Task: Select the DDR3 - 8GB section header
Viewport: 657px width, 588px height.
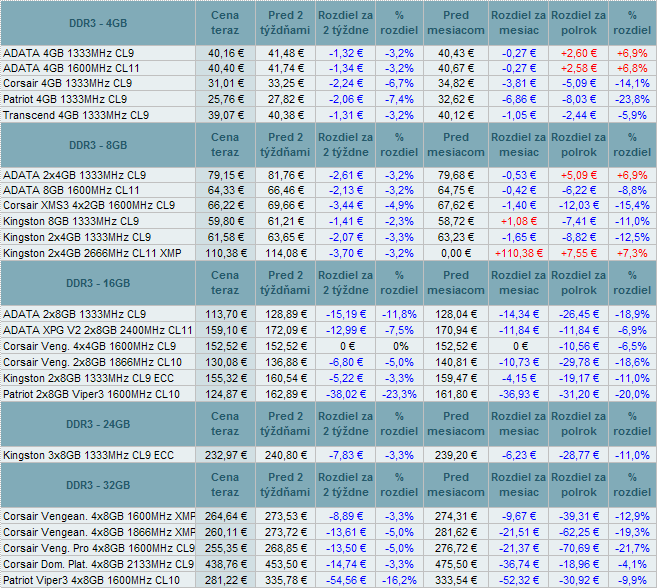Action: (98, 145)
